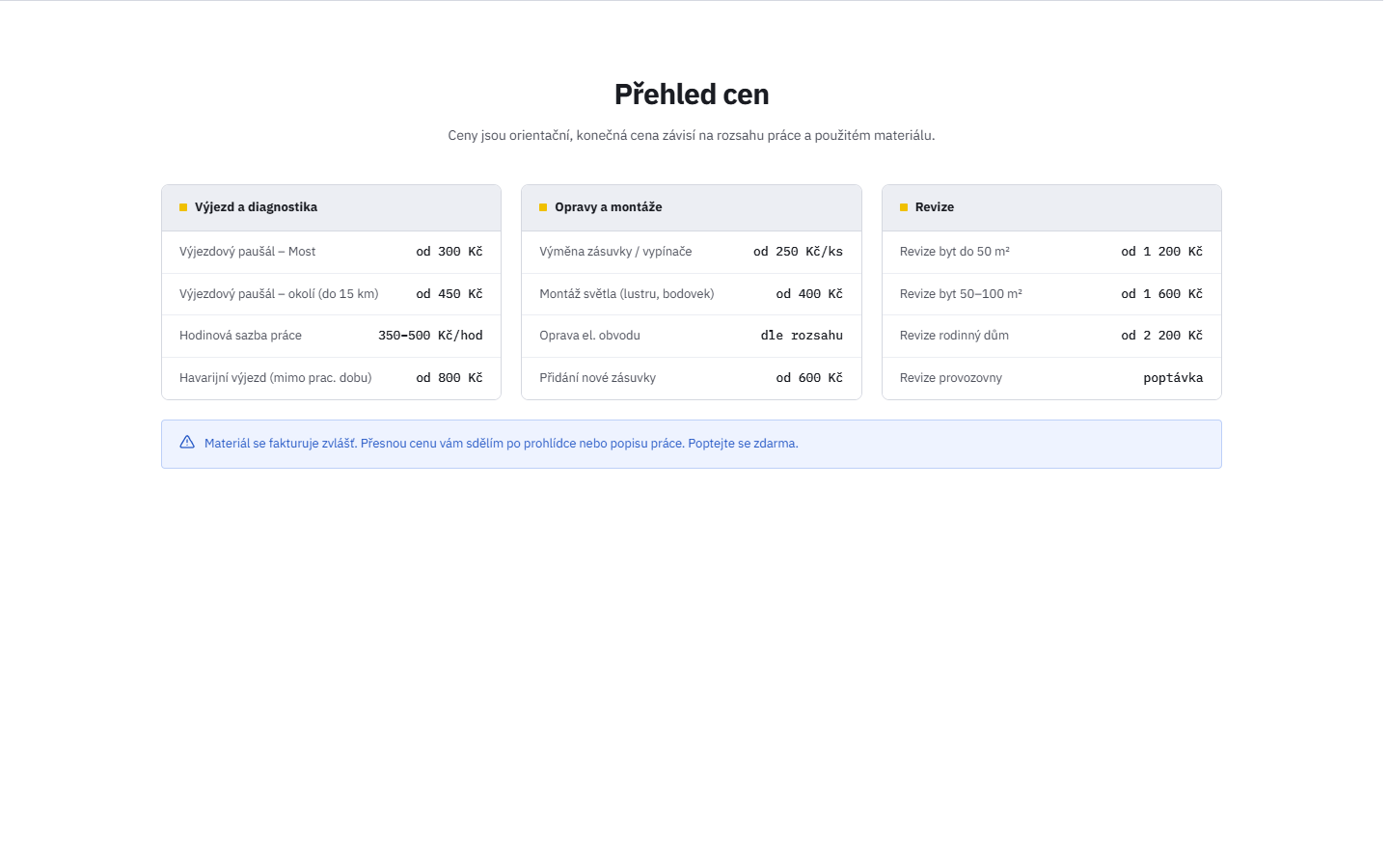Select Revize byt do 50 m² row
The width and height of the screenshot is (1389, 868).
[1051, 252]
